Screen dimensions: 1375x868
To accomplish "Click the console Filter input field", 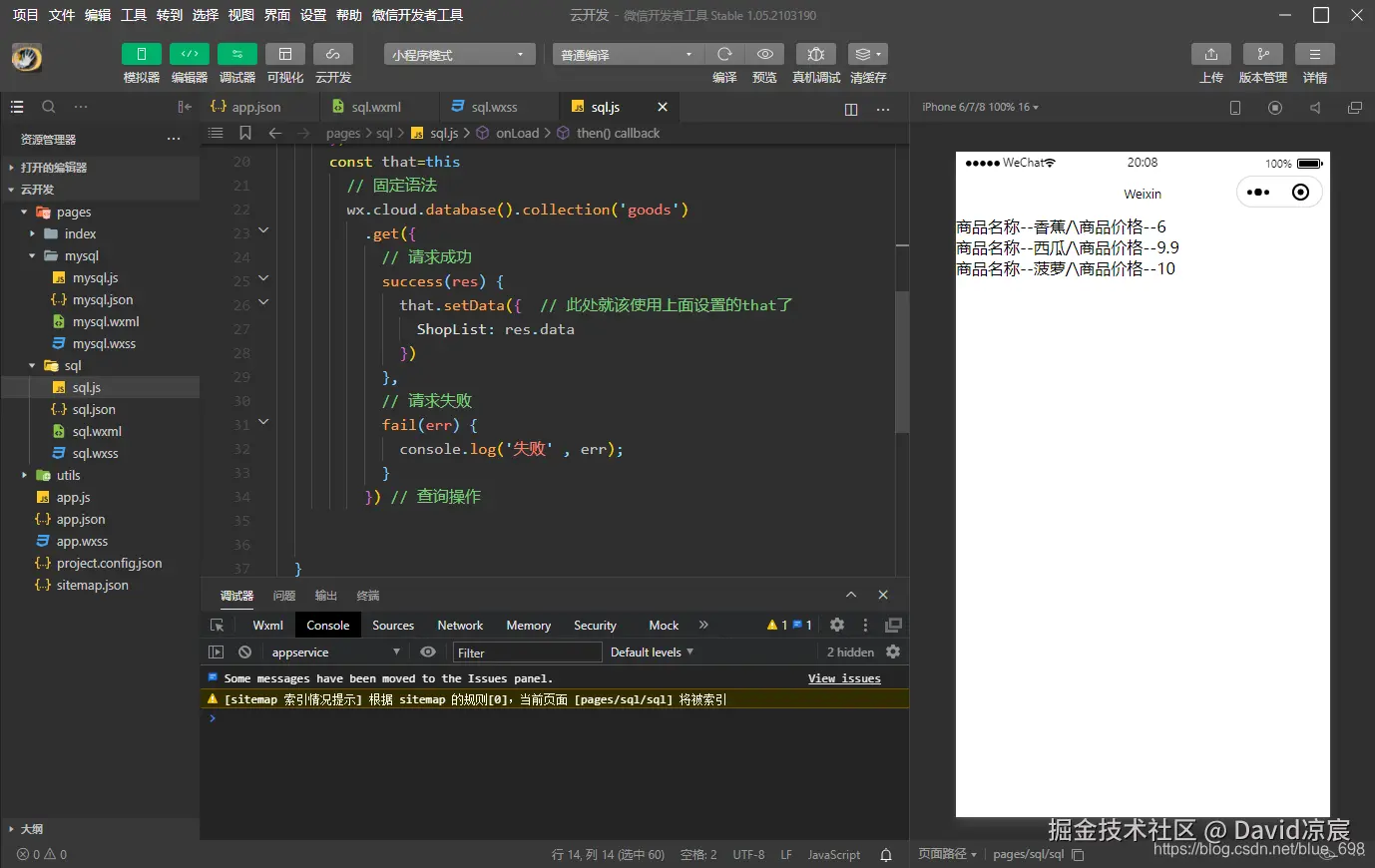I will pyautogui.click(x=527, y=652).
